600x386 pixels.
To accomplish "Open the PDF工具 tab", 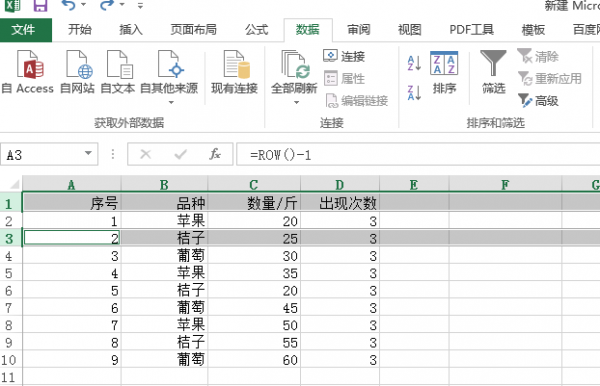I will 471,30.
